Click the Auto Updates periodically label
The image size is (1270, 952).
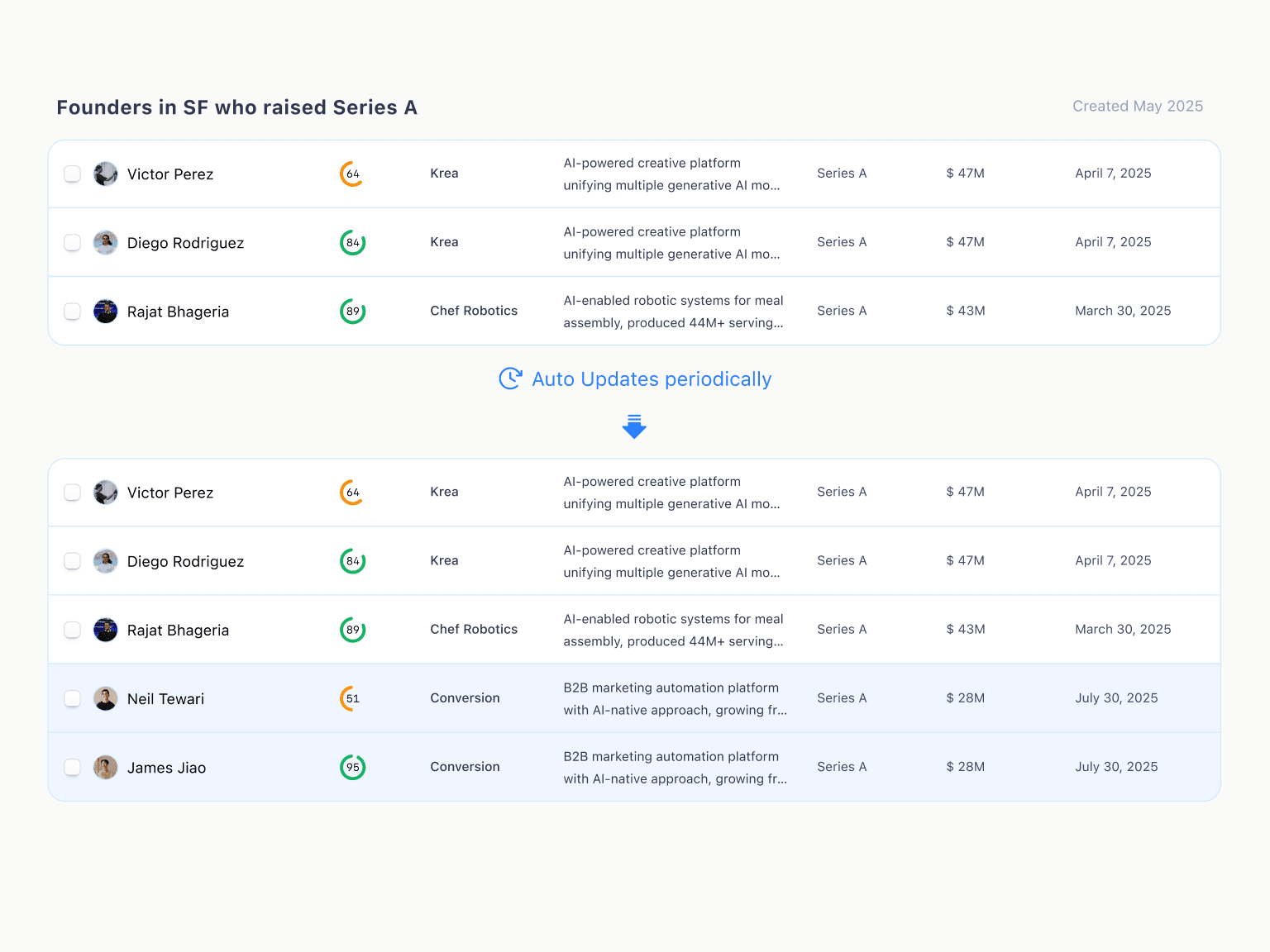pos(652,379)
